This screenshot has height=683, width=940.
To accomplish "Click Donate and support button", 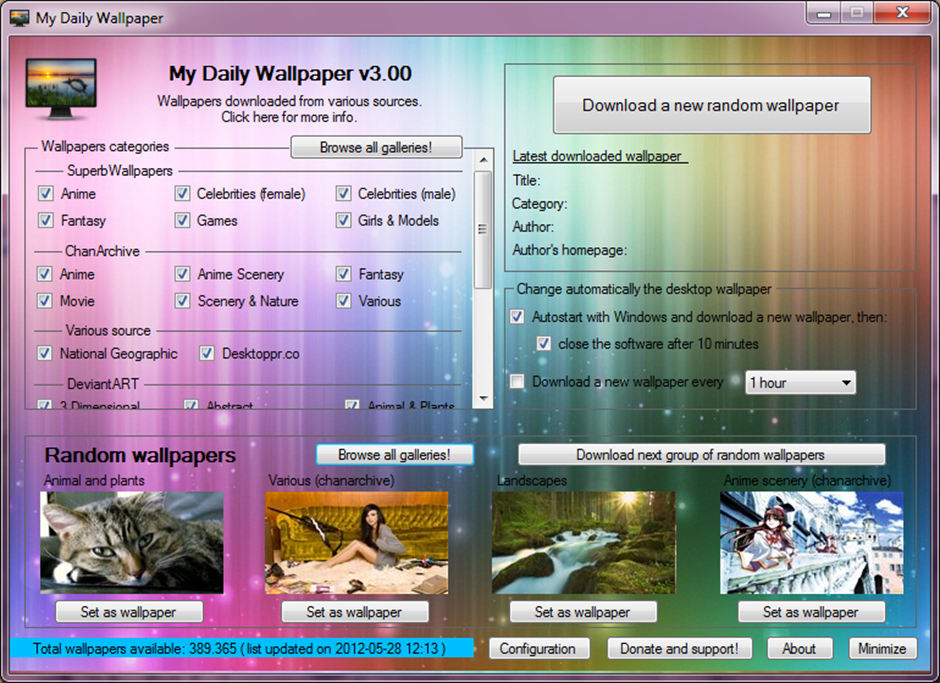I will tap(679, 648).
